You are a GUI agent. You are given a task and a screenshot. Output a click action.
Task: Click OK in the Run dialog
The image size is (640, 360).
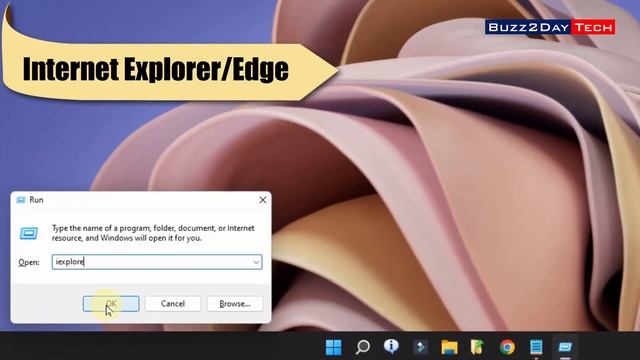(x=111, y=304)
